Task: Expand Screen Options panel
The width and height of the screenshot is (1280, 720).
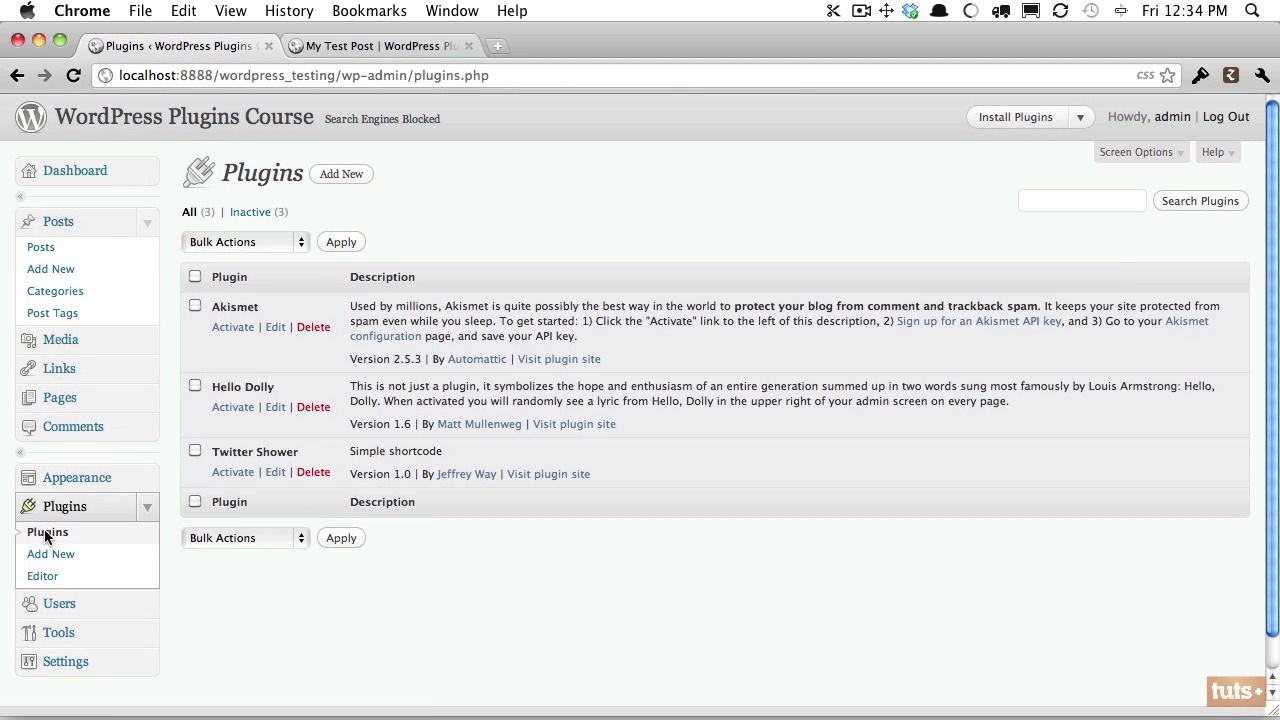Action: pyautogui.click(x=1141, y=153)
